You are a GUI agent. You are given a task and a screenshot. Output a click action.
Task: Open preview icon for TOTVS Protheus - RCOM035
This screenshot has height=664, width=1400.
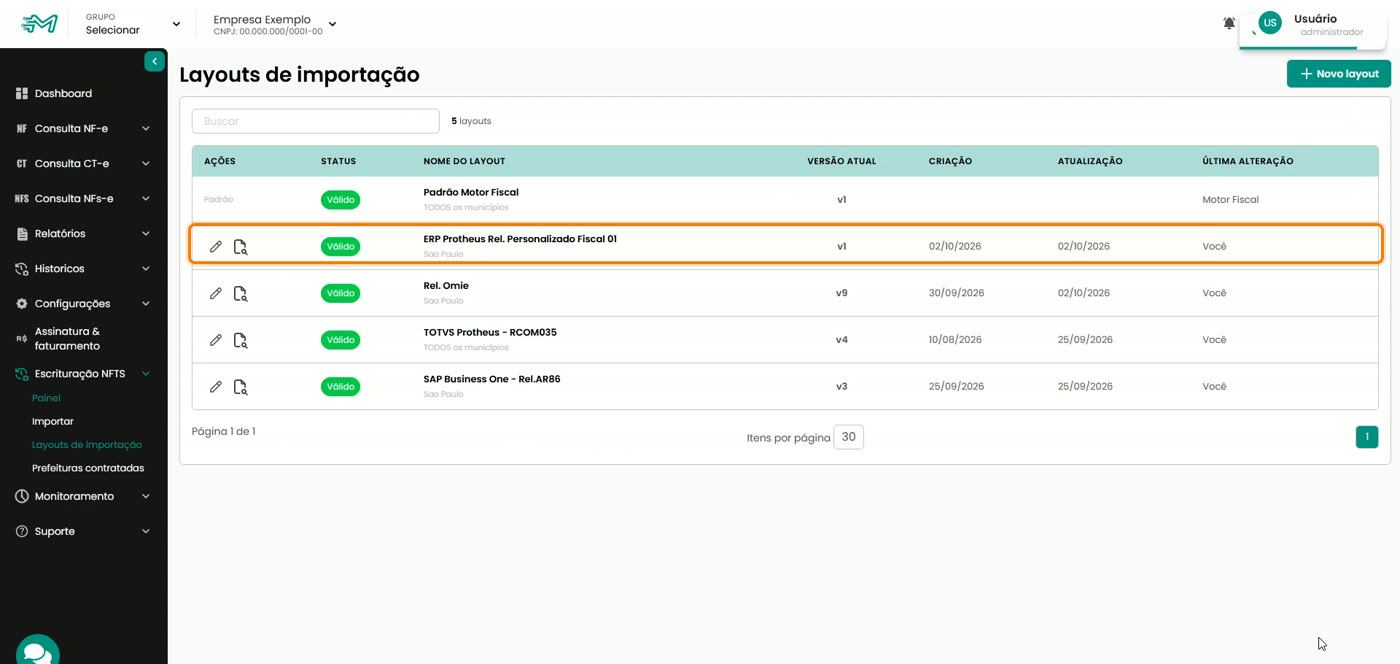click(240, 340)
